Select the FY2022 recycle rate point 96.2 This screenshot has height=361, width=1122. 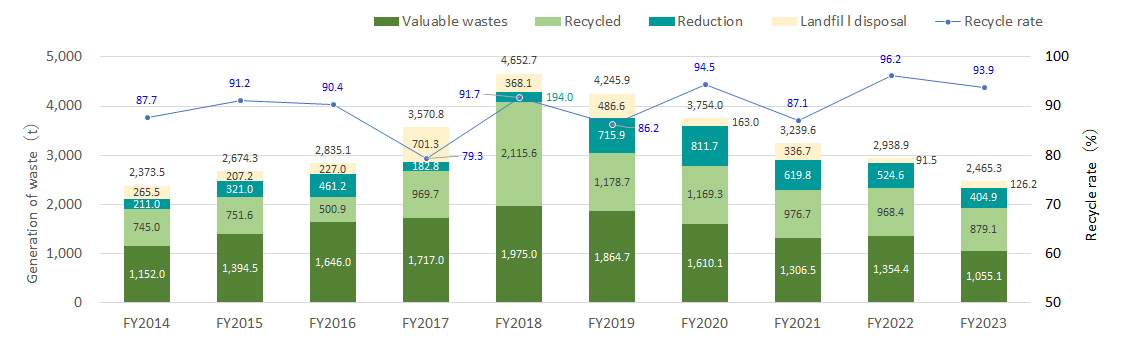click(891, 75)
